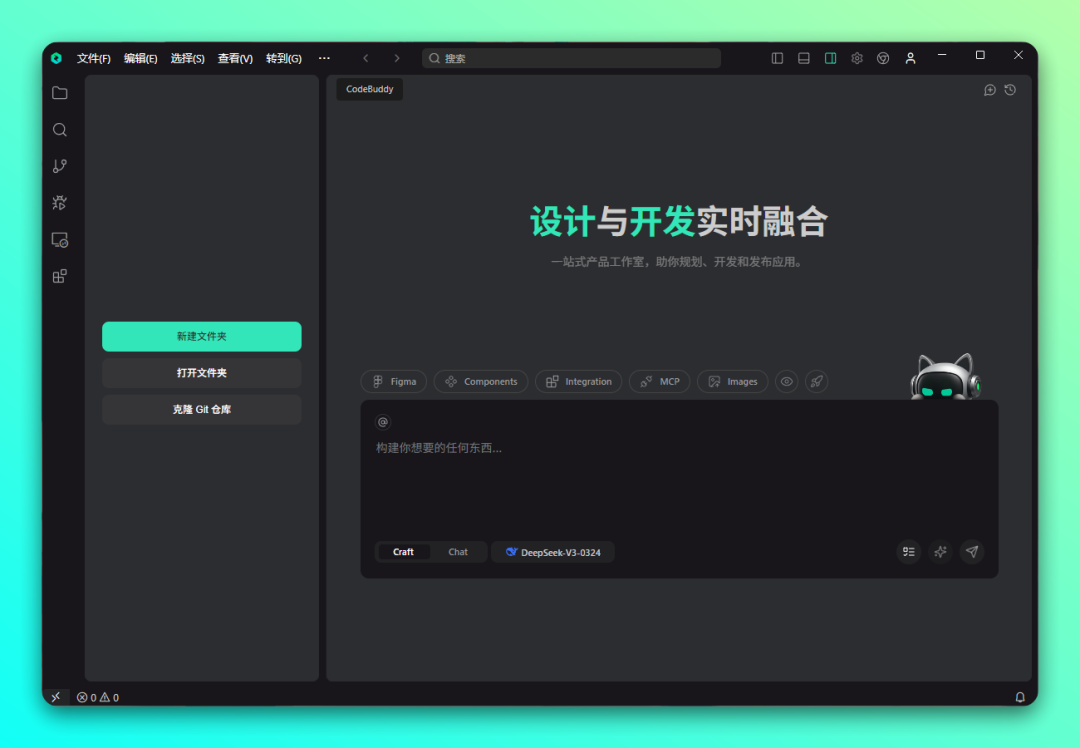Open the DeepSeek-V3-0324 model selector
Screen dimensions: 1080x748
(553, 552)
